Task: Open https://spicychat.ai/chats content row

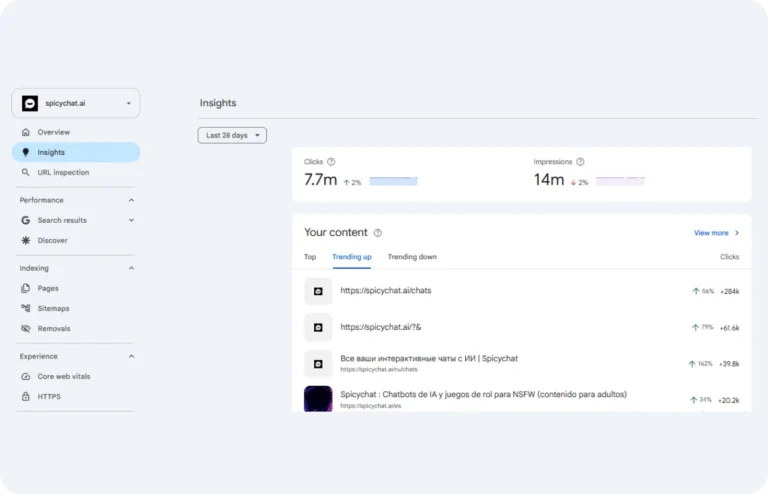Action: tap(522, 291)
